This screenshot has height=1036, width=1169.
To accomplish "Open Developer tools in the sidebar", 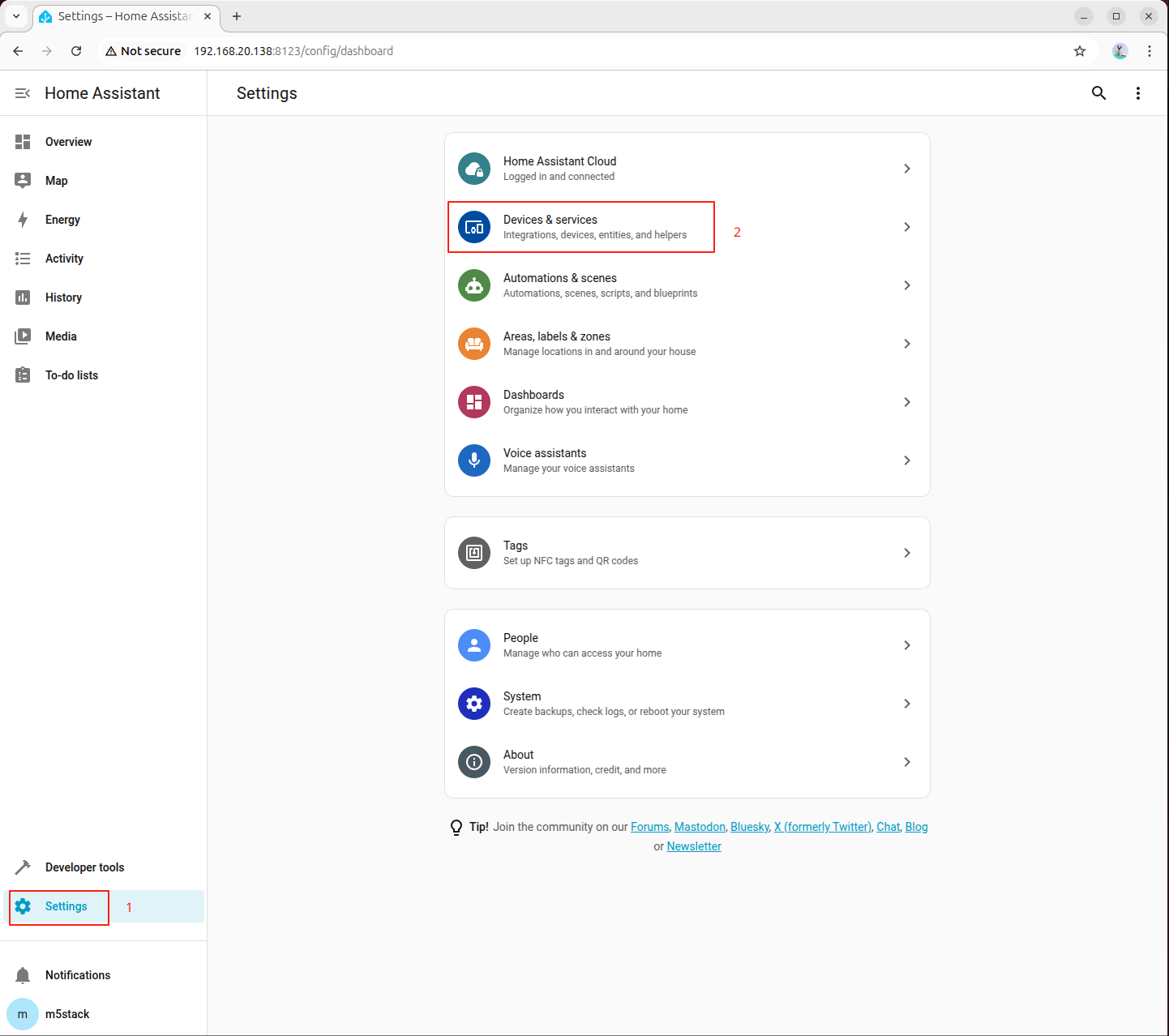I will [x=84, y=867].
